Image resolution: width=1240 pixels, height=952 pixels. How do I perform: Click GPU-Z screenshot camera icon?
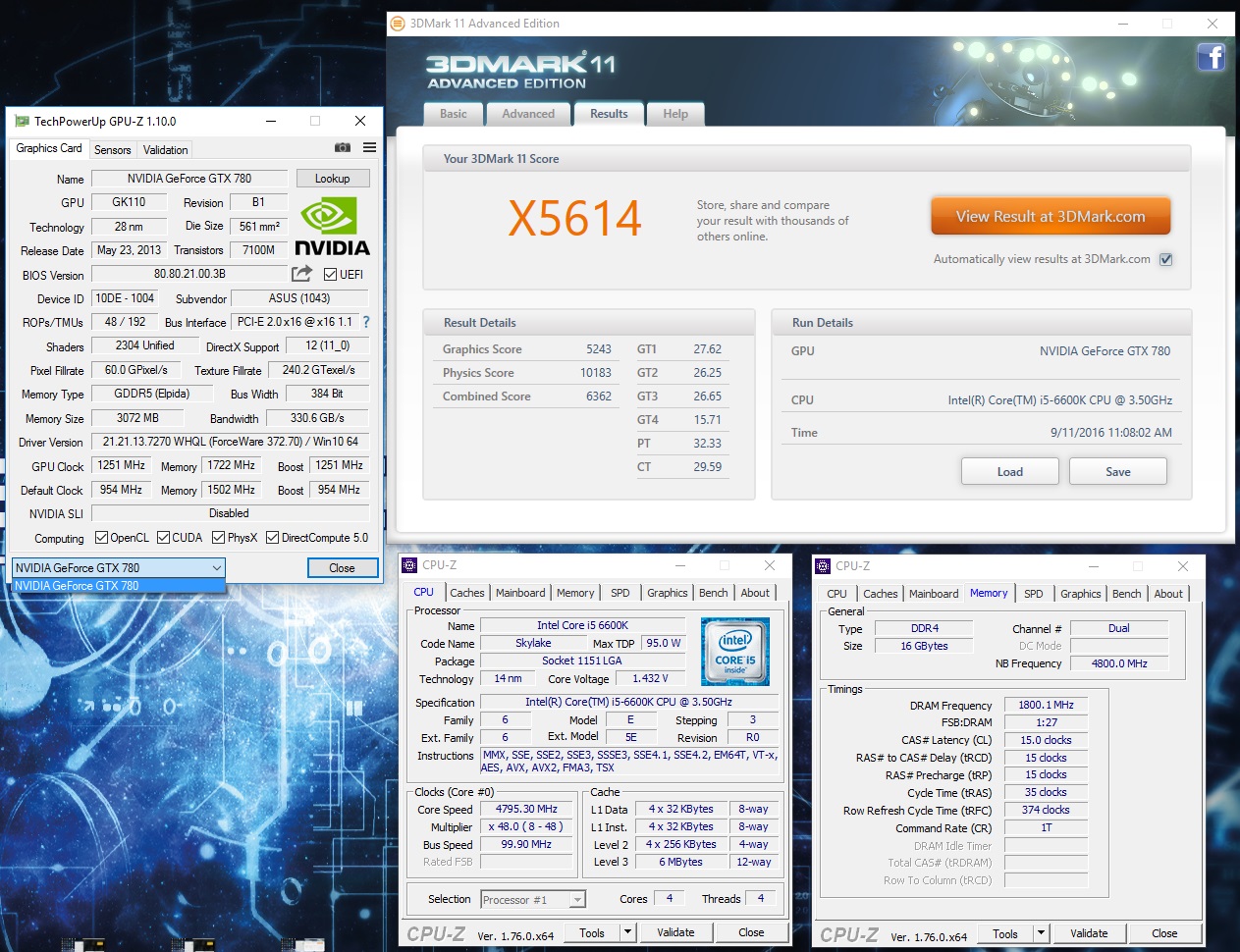coord(343,148)
